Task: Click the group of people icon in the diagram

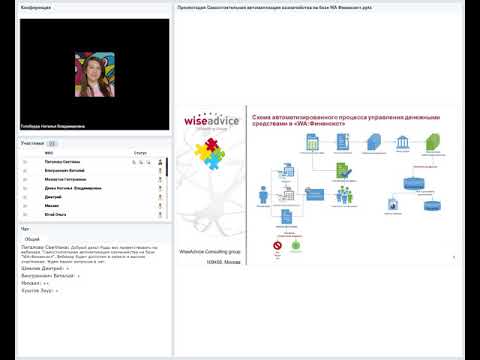Action: coord(344,195)
